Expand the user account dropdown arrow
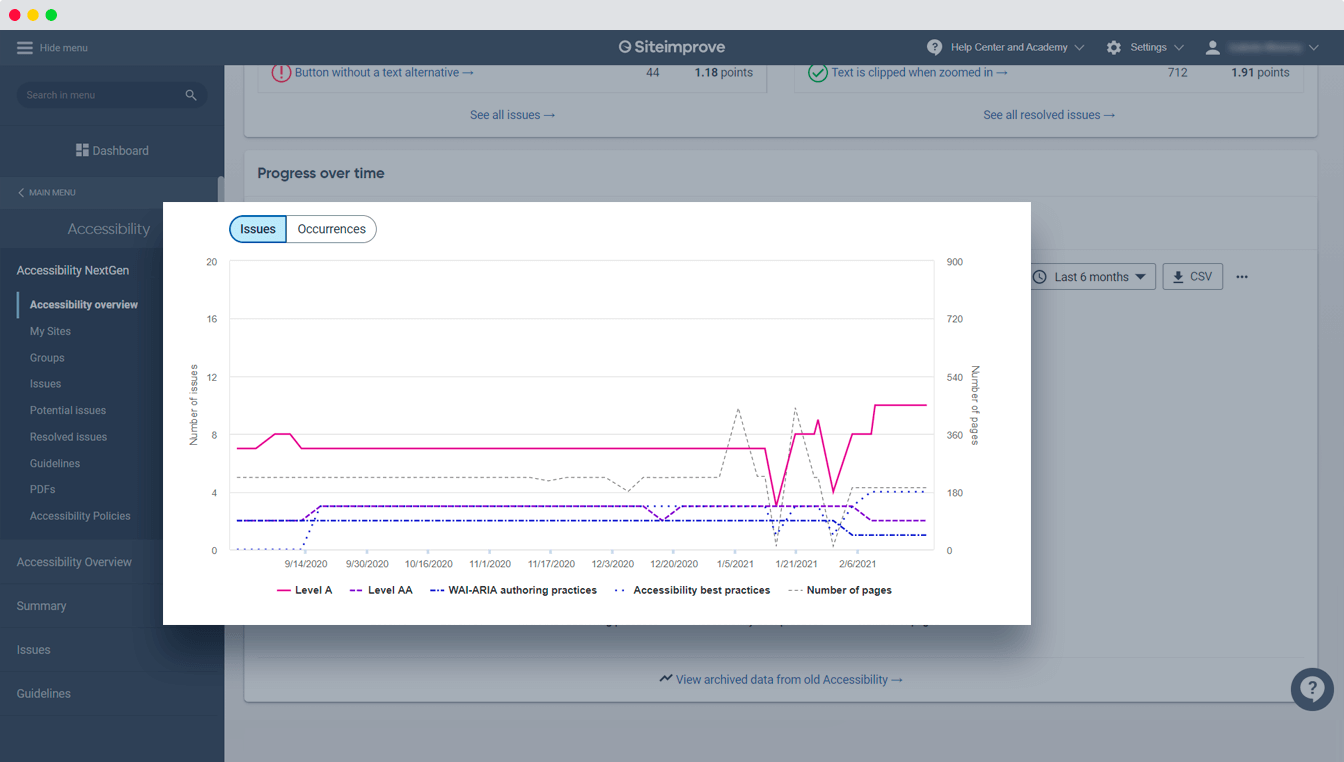 click(x=1314, y=47)
